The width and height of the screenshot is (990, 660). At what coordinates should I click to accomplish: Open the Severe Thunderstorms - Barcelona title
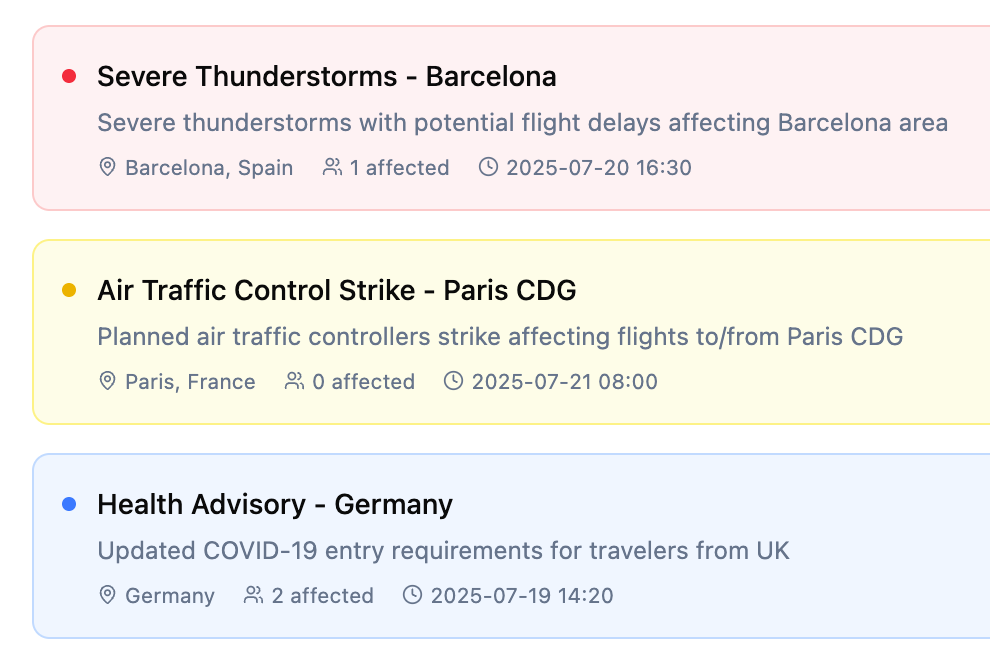coord(326,76)
